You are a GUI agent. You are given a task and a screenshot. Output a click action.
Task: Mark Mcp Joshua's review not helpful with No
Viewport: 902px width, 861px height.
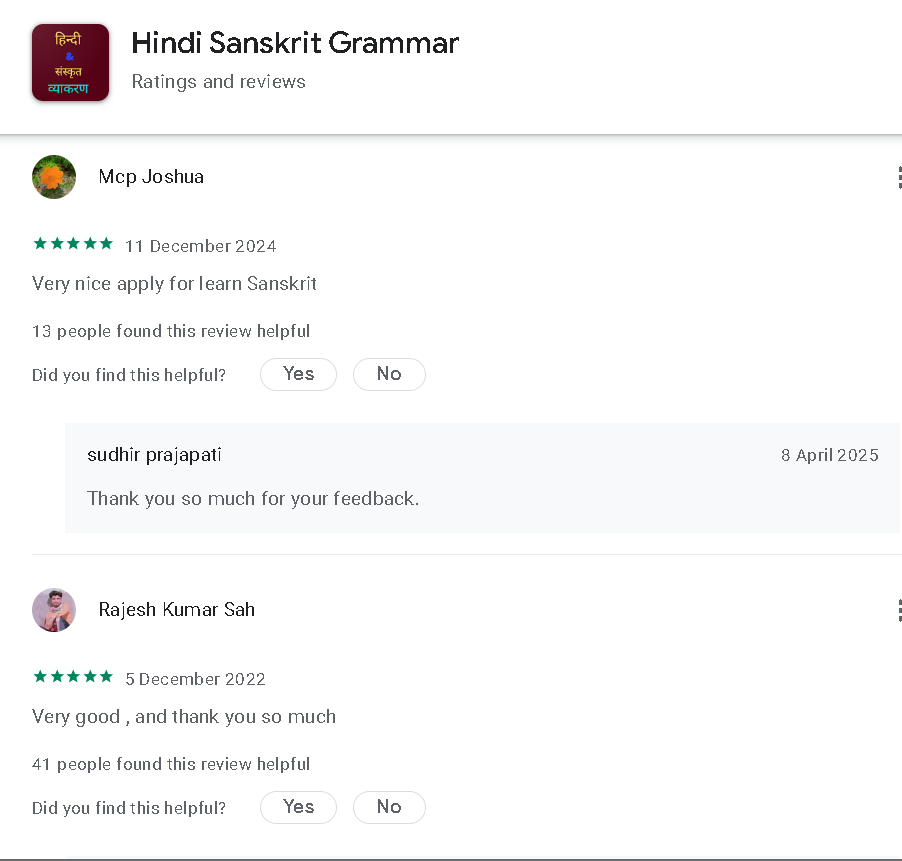(x=389, y=374)
